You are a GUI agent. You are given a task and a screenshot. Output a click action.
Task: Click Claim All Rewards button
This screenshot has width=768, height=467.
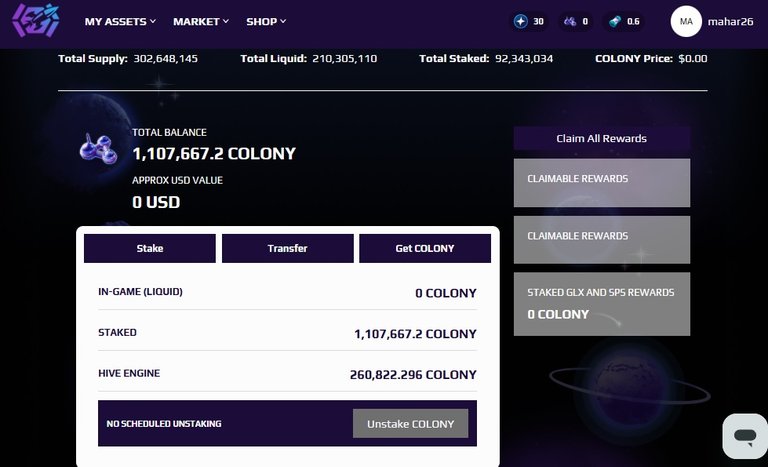pos(602,138)
